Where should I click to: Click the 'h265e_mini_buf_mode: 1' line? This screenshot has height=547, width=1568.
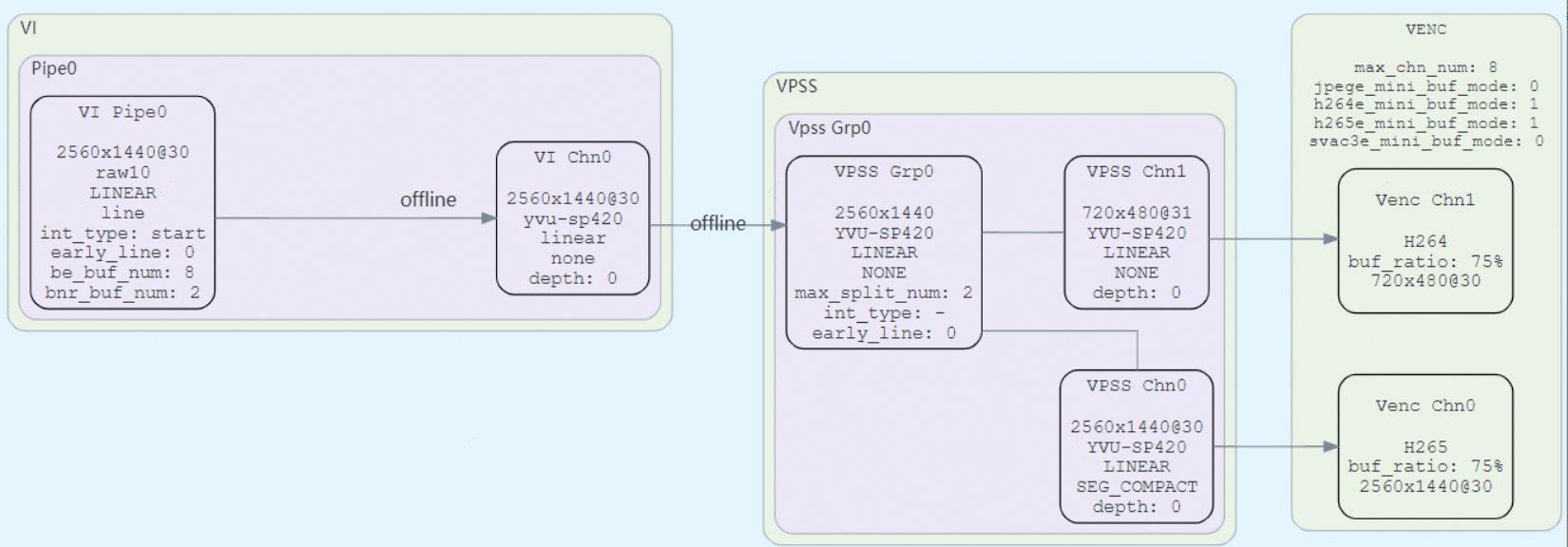pos(1425,123)
